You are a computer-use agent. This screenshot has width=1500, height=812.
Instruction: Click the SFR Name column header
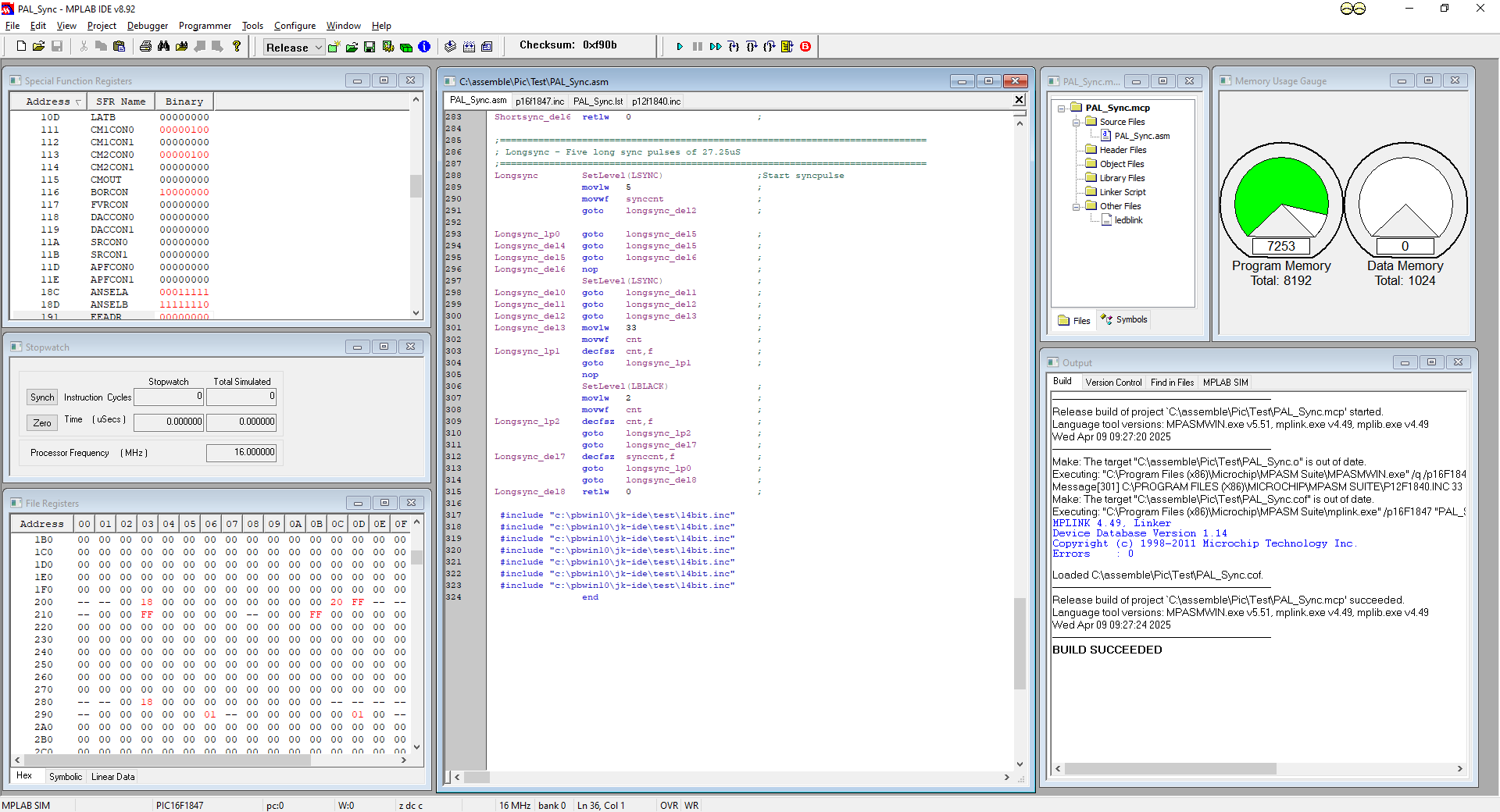point(120,101)
